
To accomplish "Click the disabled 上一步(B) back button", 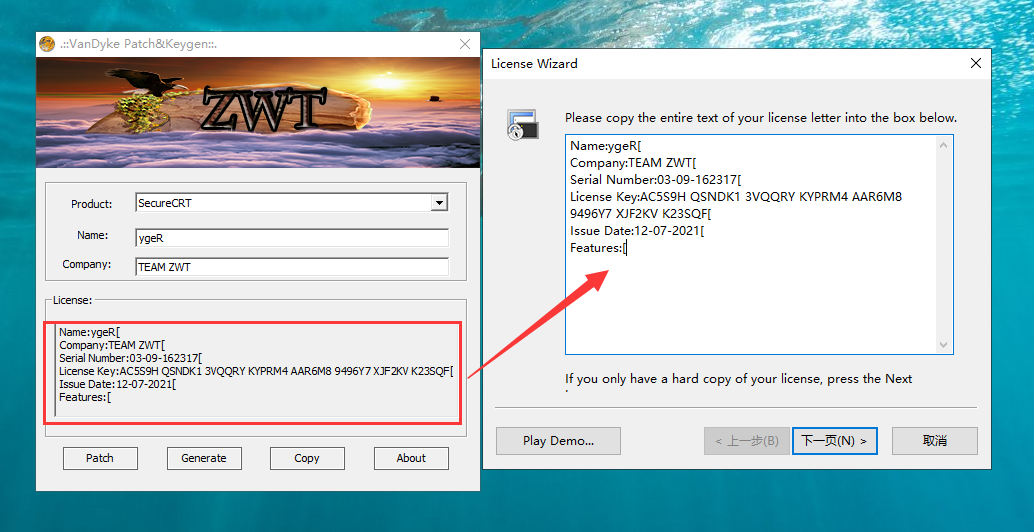I will point(746,441).
